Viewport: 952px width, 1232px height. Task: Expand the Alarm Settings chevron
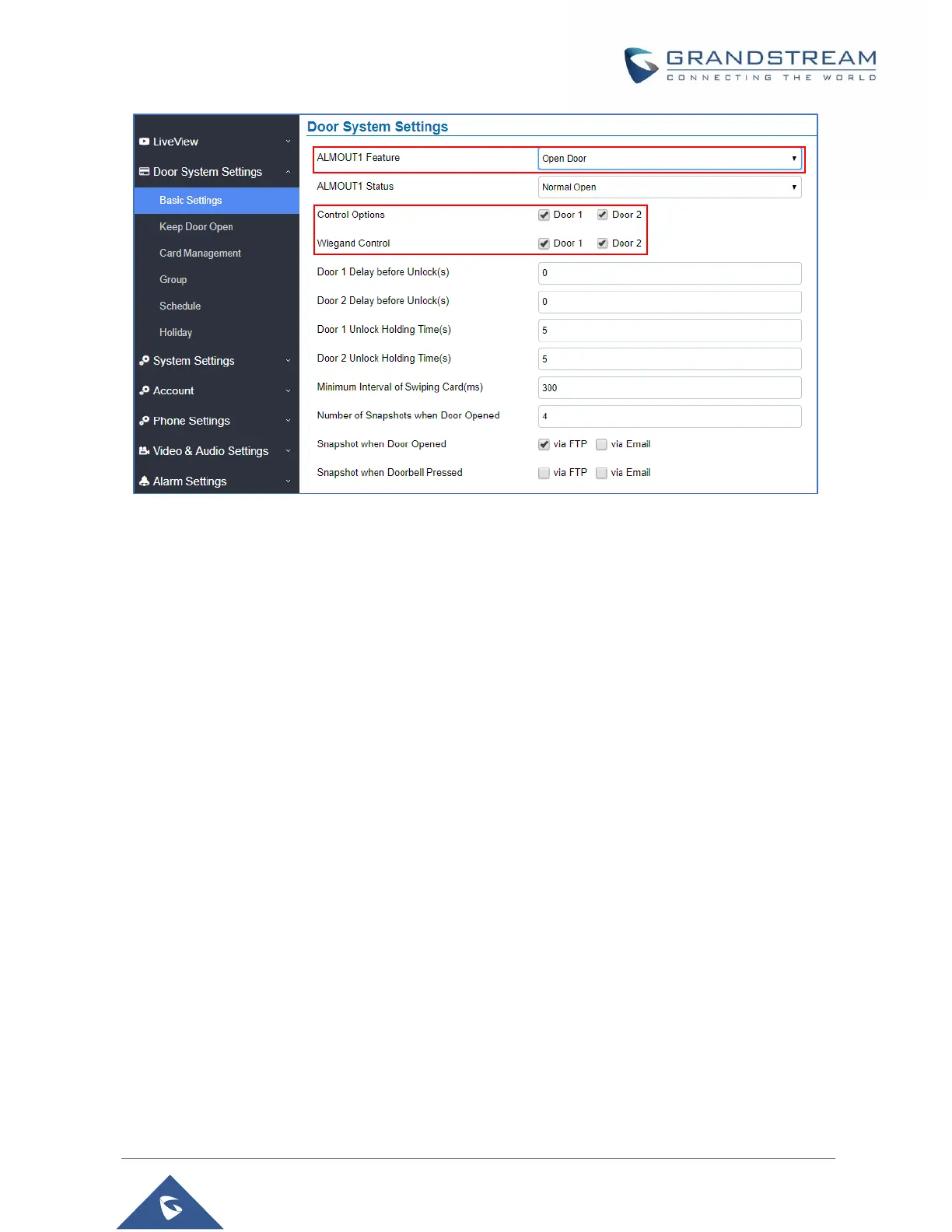pos(288,481)
